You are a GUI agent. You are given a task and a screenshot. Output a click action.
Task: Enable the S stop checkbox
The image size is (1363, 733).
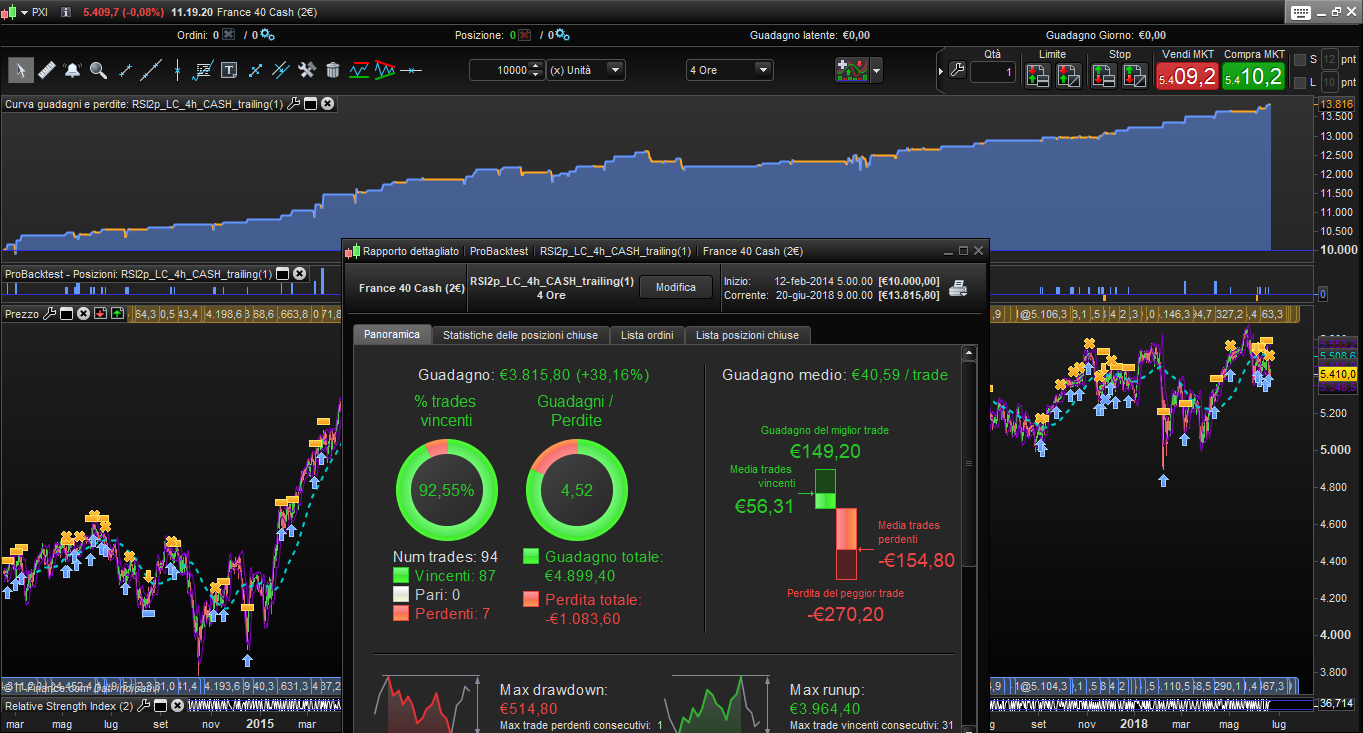(1299, 59)
